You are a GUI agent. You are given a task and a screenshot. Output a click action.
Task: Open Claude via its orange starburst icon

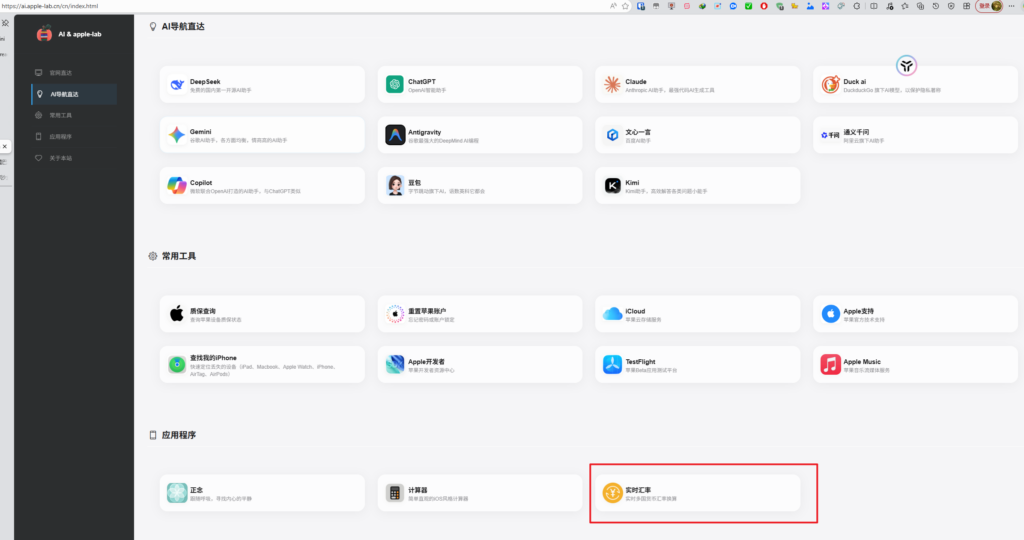coord(612,85)
